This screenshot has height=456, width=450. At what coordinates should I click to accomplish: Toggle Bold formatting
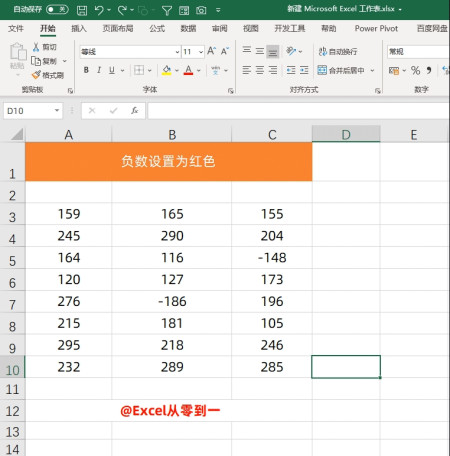pyautogui.click(x=86, y=70)
